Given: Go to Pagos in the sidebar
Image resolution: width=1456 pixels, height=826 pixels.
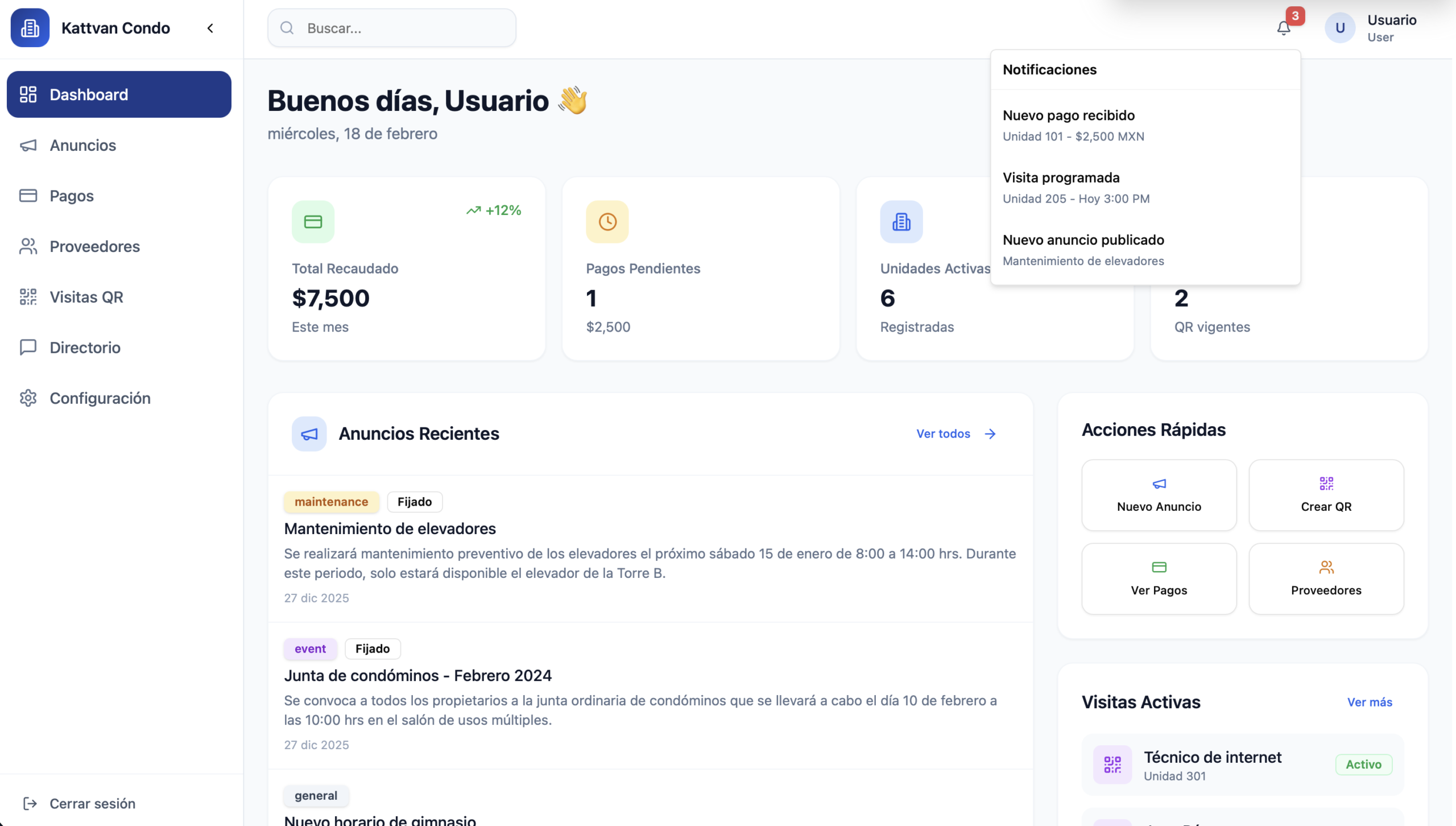Looking at the screenshot, I should click(72, 196).
